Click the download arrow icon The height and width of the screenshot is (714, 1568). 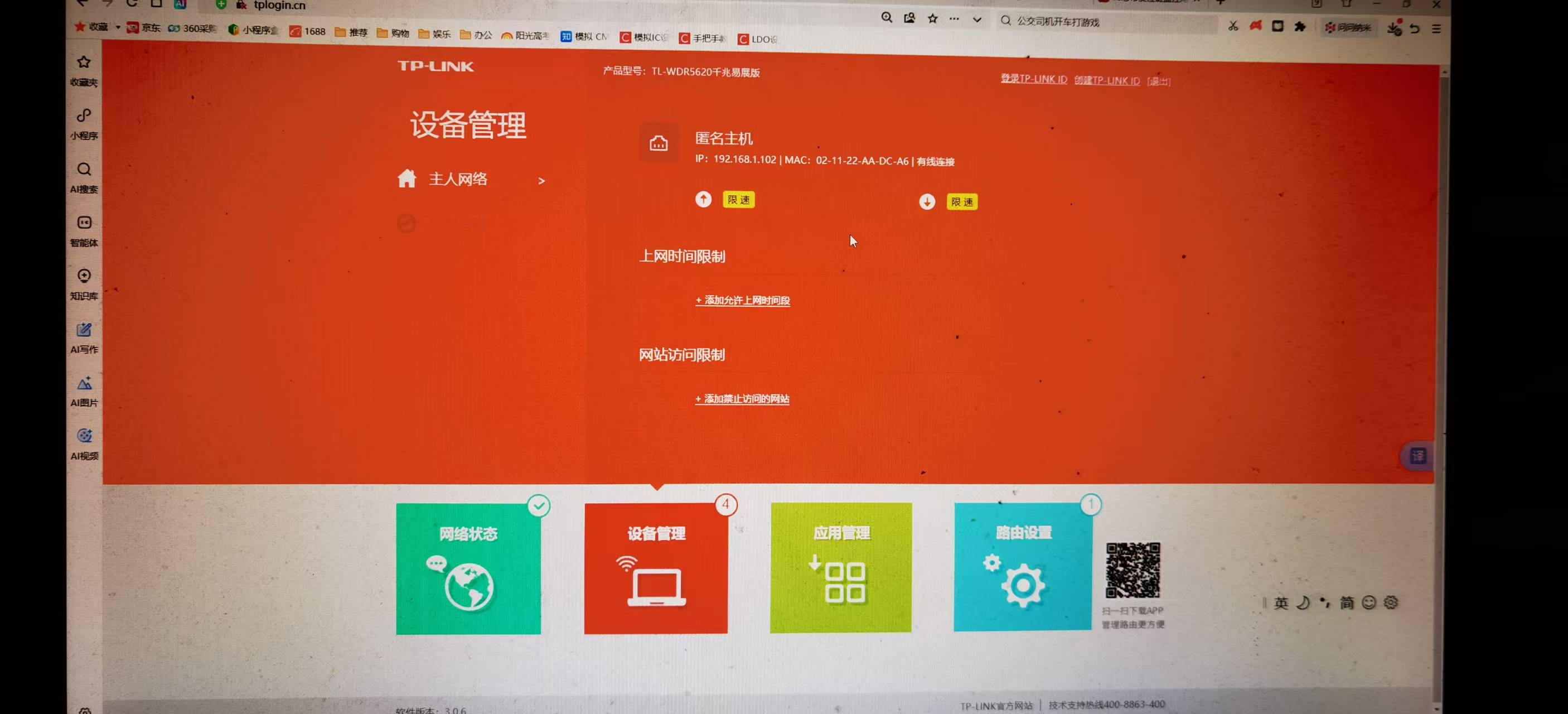[926, 201]
